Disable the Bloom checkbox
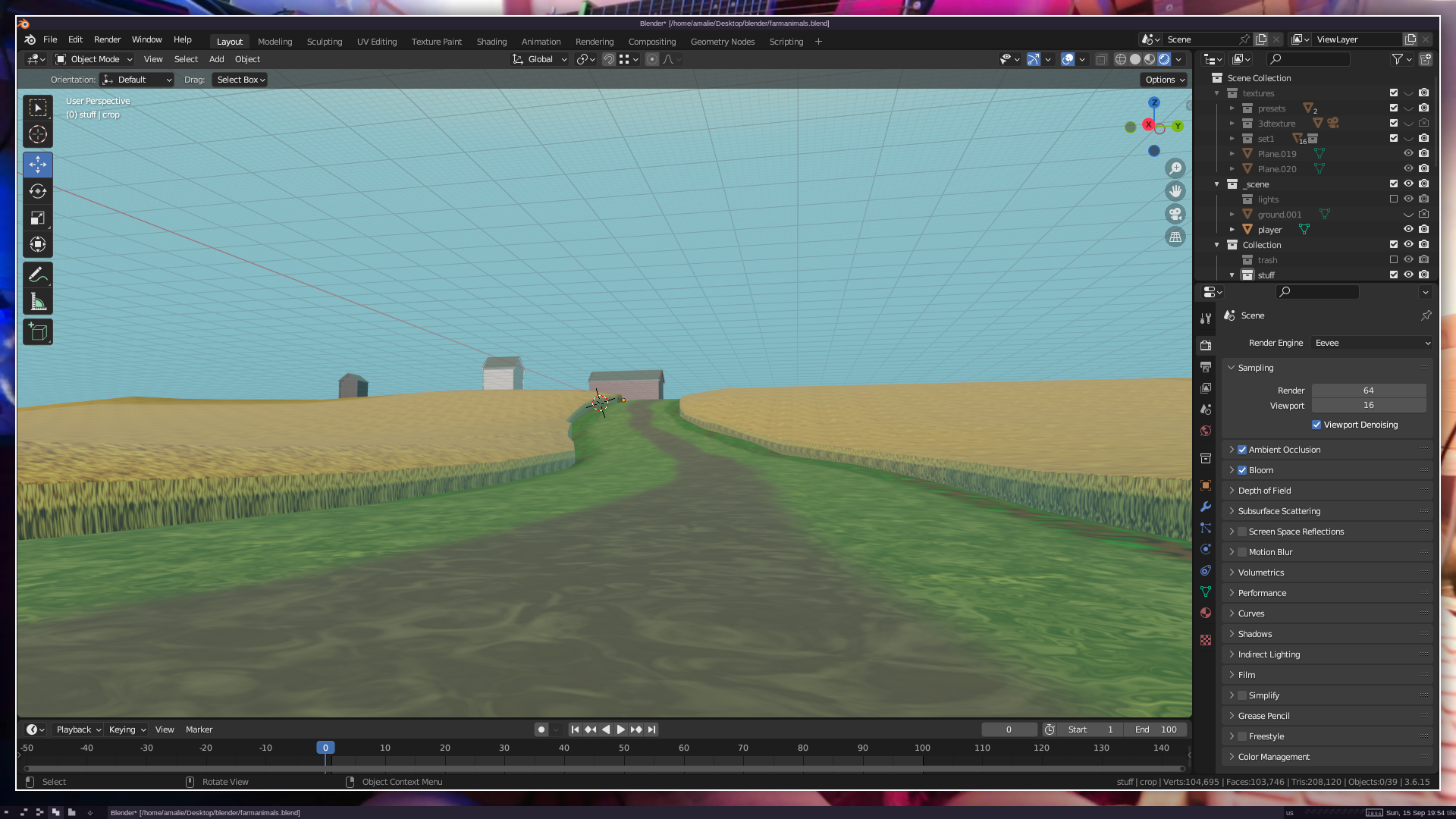Viewport: 1456px width, 819px height. coord(1242,470)
